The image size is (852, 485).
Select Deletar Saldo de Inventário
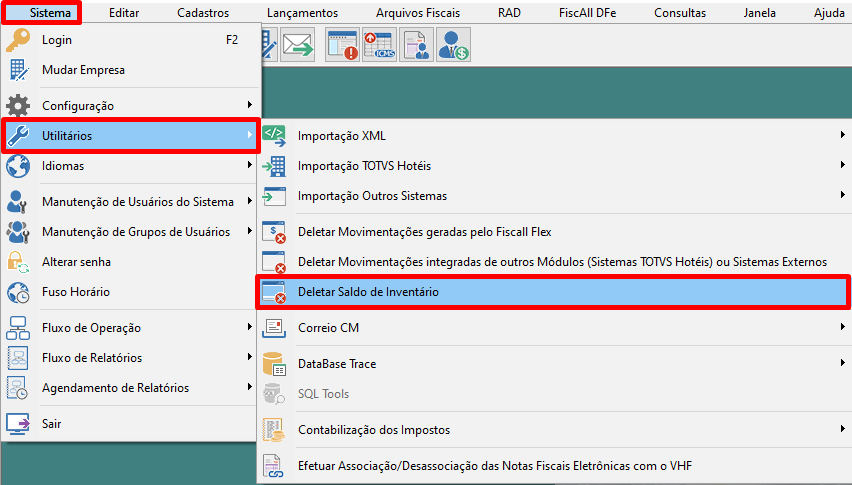pos(553,292)
